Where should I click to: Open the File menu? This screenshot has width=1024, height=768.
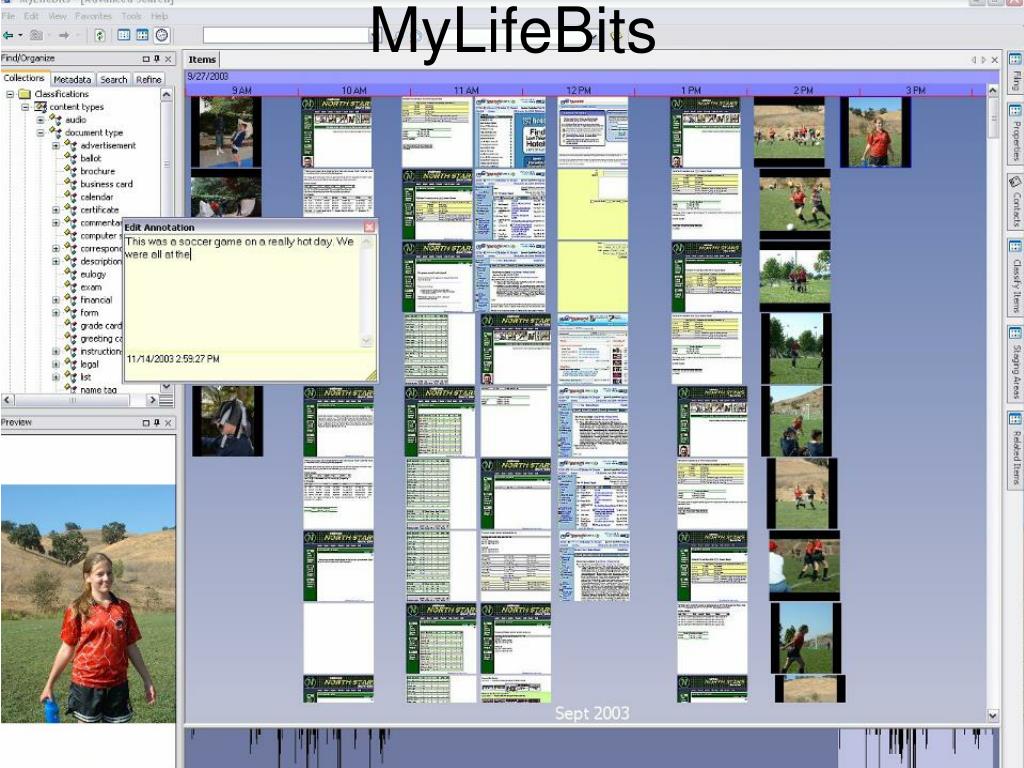[8, 16]
